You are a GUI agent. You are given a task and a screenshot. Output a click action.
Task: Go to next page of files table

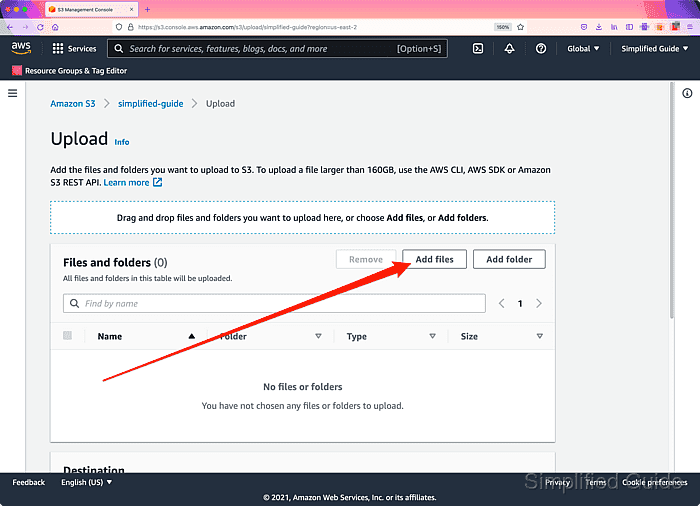click(x=539, y=304)
